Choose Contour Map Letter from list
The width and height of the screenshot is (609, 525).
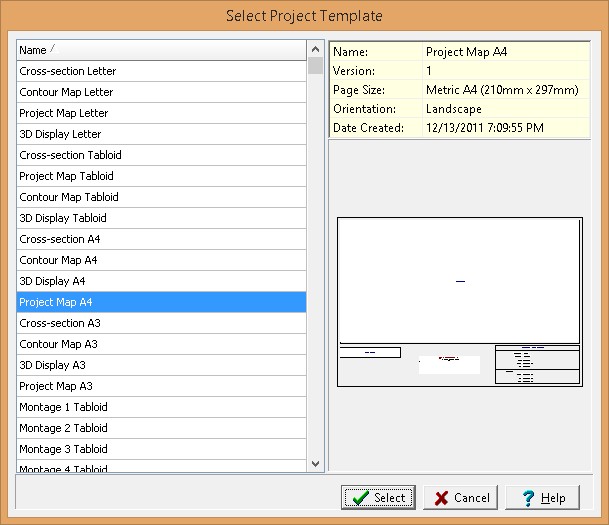coord(67,92)
